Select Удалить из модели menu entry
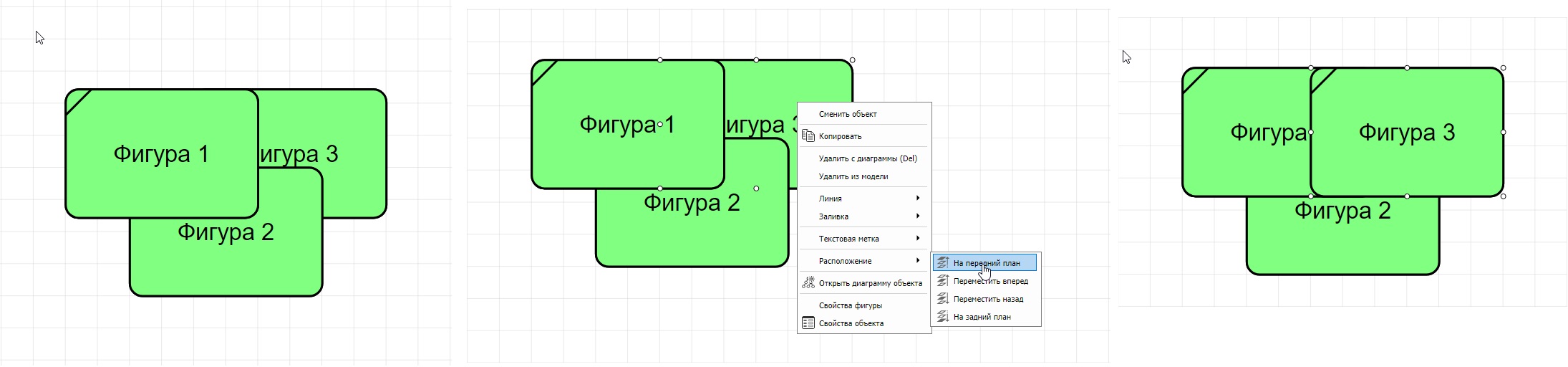This screenshot has height=367, width=1568. coord(853,176)
